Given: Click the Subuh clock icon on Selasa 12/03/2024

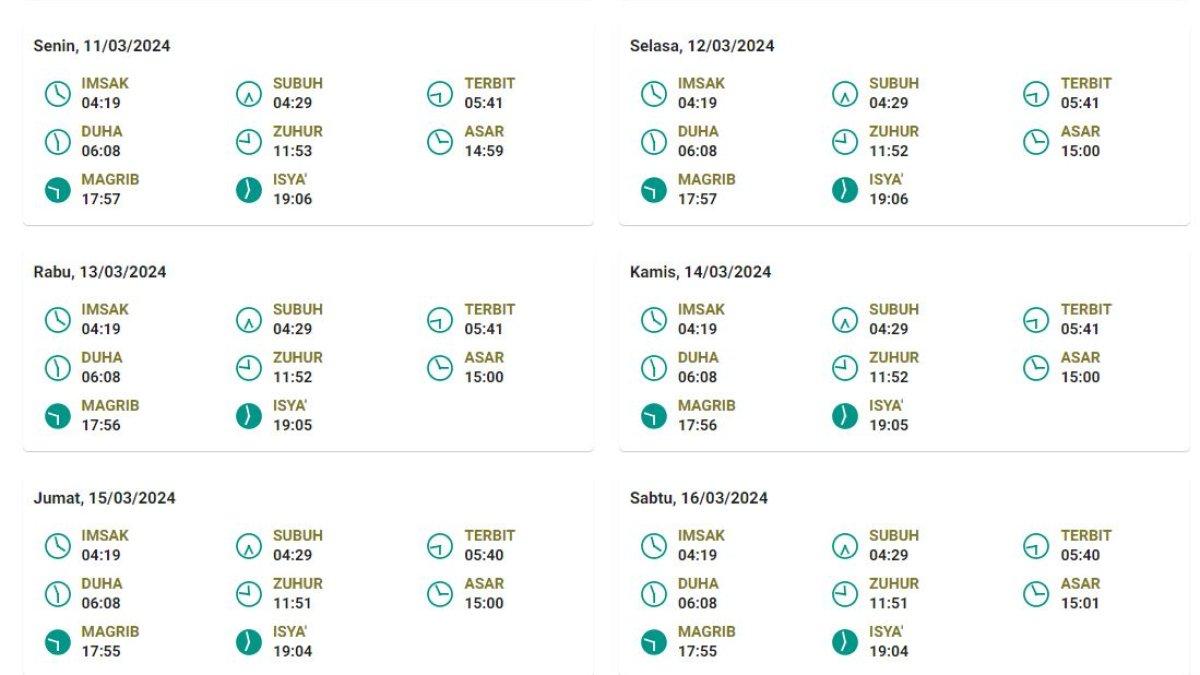Looking at the screenshot, I should [845, 94].
